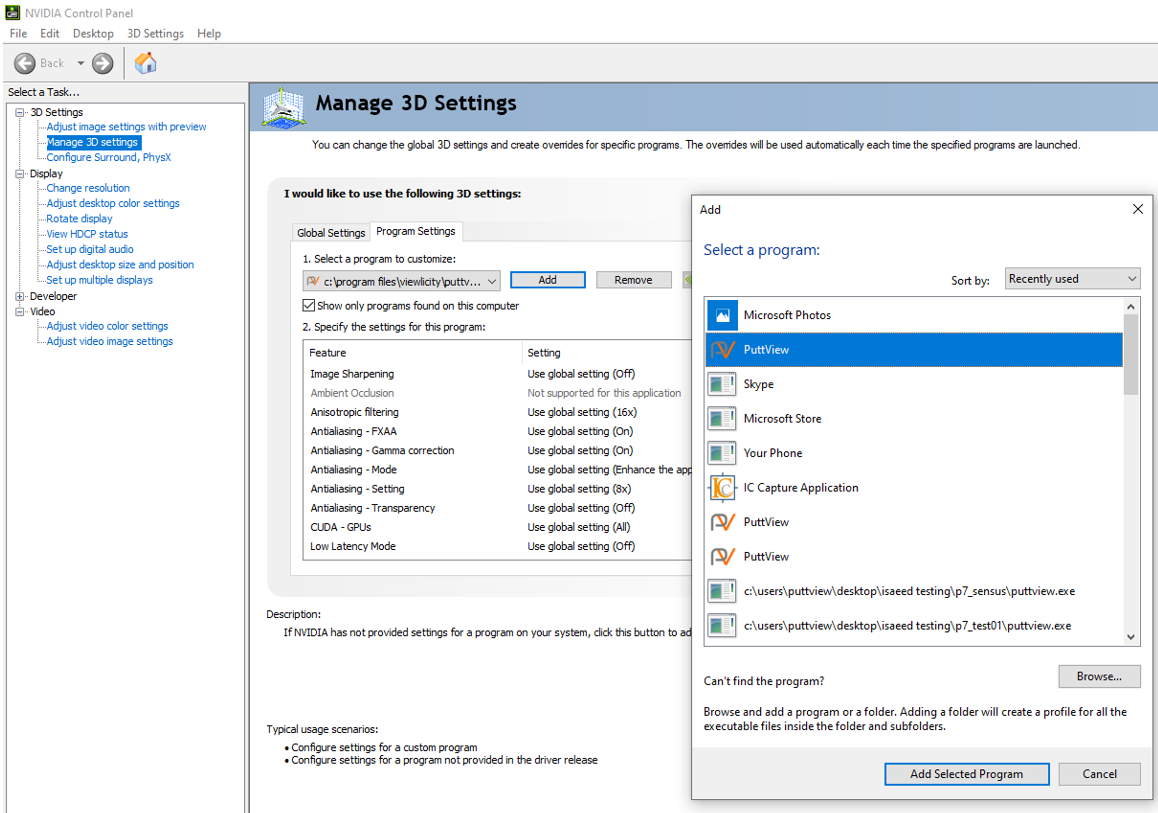Click the Back arrow toolbar icon
Viewport: 1158px width, 813px height.
pyautogui.click(x=24, y=64)
